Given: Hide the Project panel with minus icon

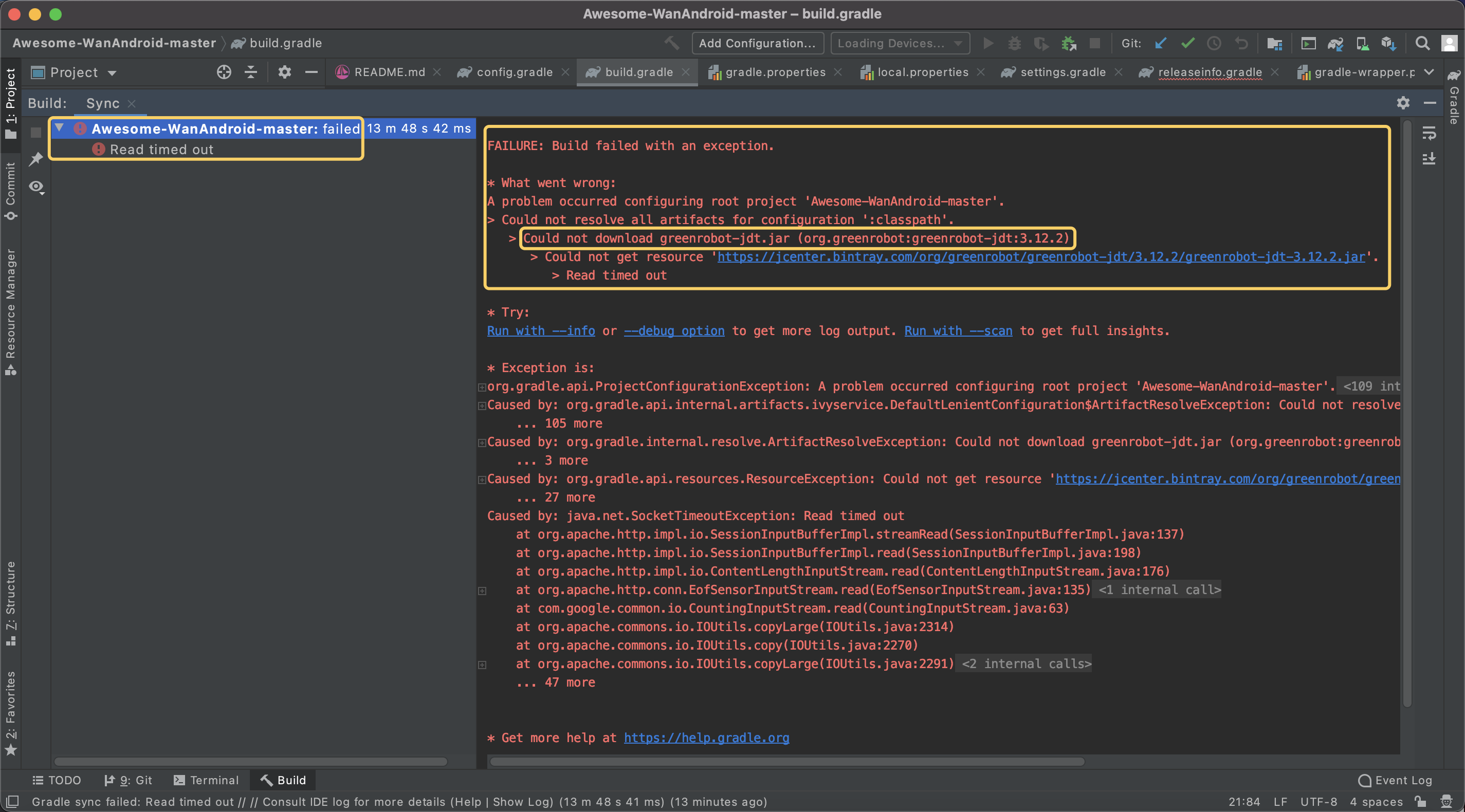Looking at the screenshot, I should click(x=311, y=72).
